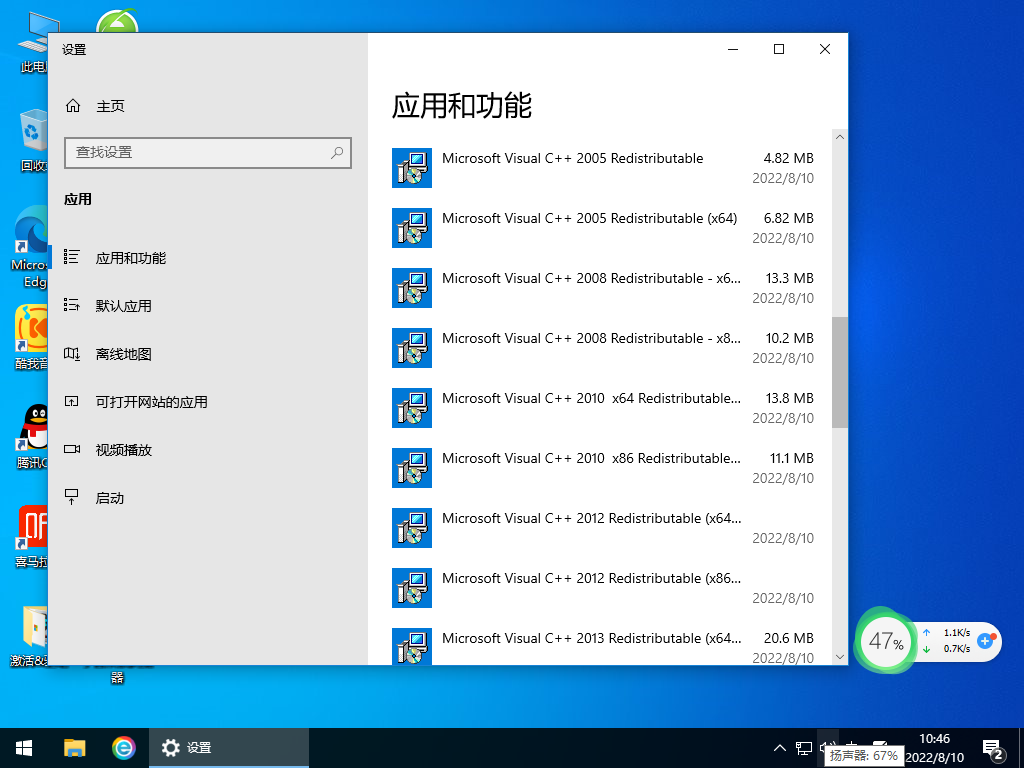Screen dimensions: 1024x768
Task: Open the 主页 home icon
Action: (72, 106)
